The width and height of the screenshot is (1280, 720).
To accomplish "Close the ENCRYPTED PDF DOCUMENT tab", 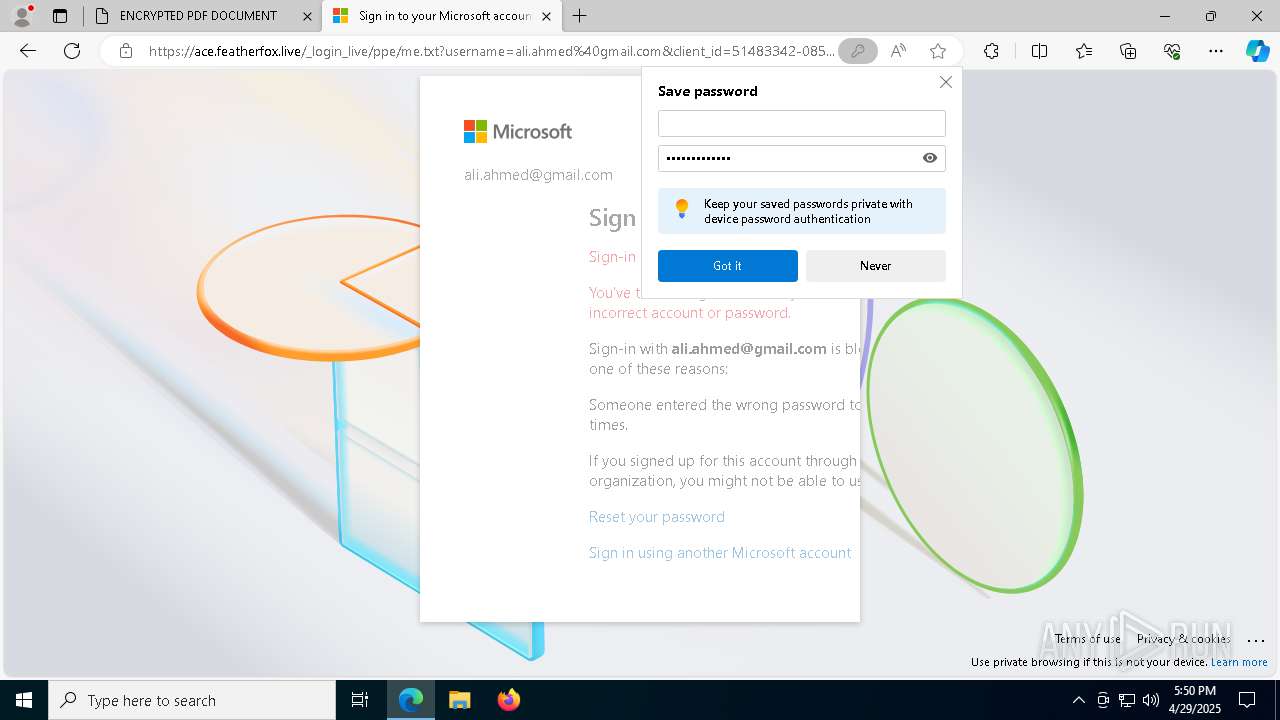I will (307, 16).
